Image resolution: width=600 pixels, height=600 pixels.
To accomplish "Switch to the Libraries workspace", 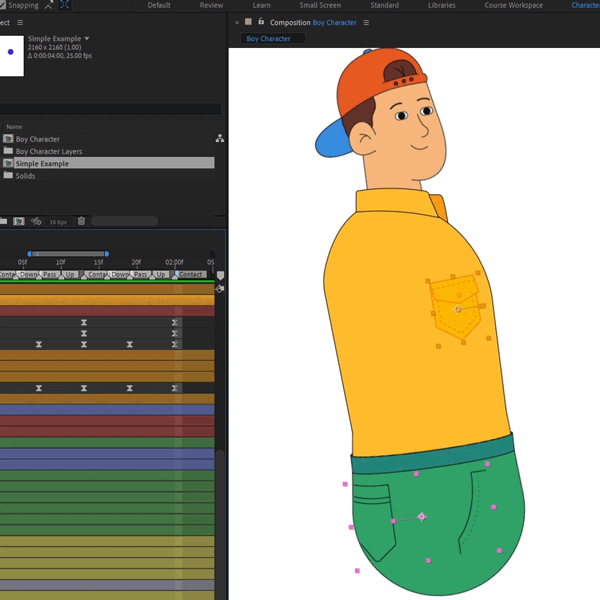I will click(x=442, y=5).
